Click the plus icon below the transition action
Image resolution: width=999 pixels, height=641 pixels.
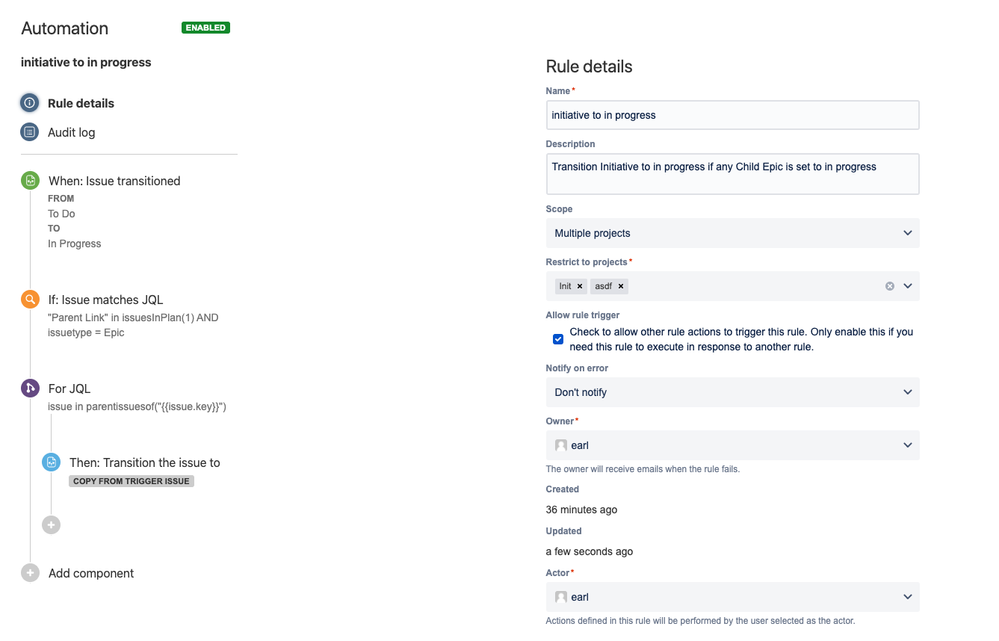coord(51,524)
